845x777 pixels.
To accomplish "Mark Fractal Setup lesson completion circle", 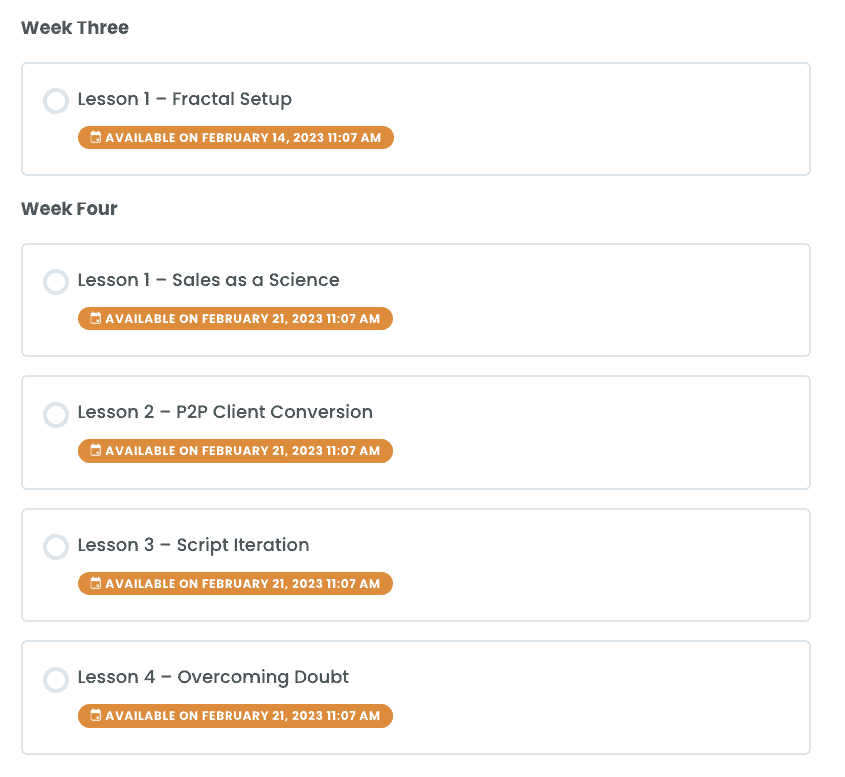I will point(56,101).
